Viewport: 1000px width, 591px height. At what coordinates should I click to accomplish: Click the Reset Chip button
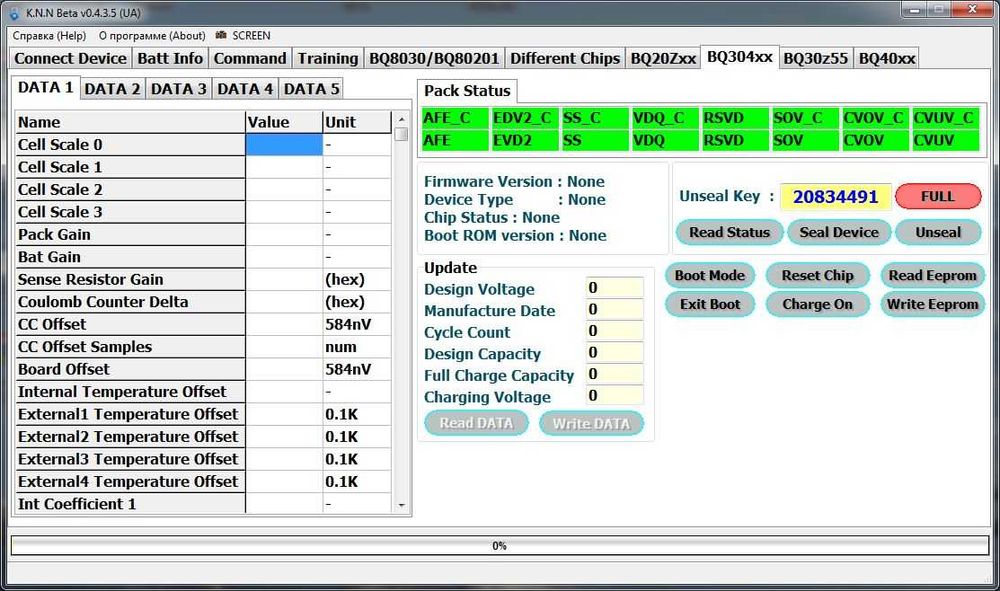pos(817,275)
